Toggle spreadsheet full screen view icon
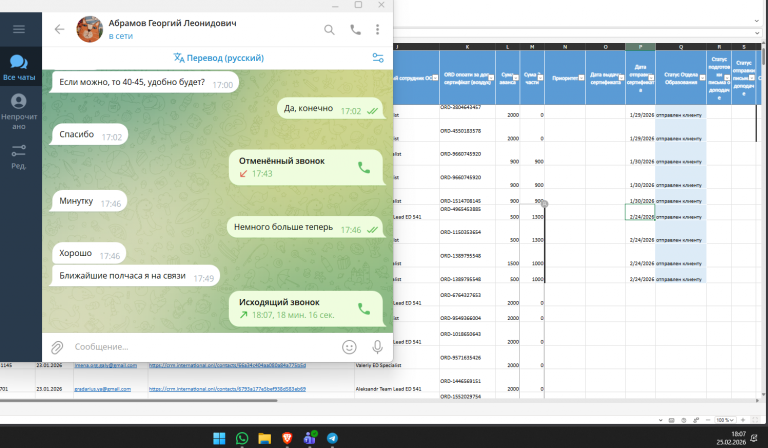This screenshot has height=448, width=768. coord(755,420)
